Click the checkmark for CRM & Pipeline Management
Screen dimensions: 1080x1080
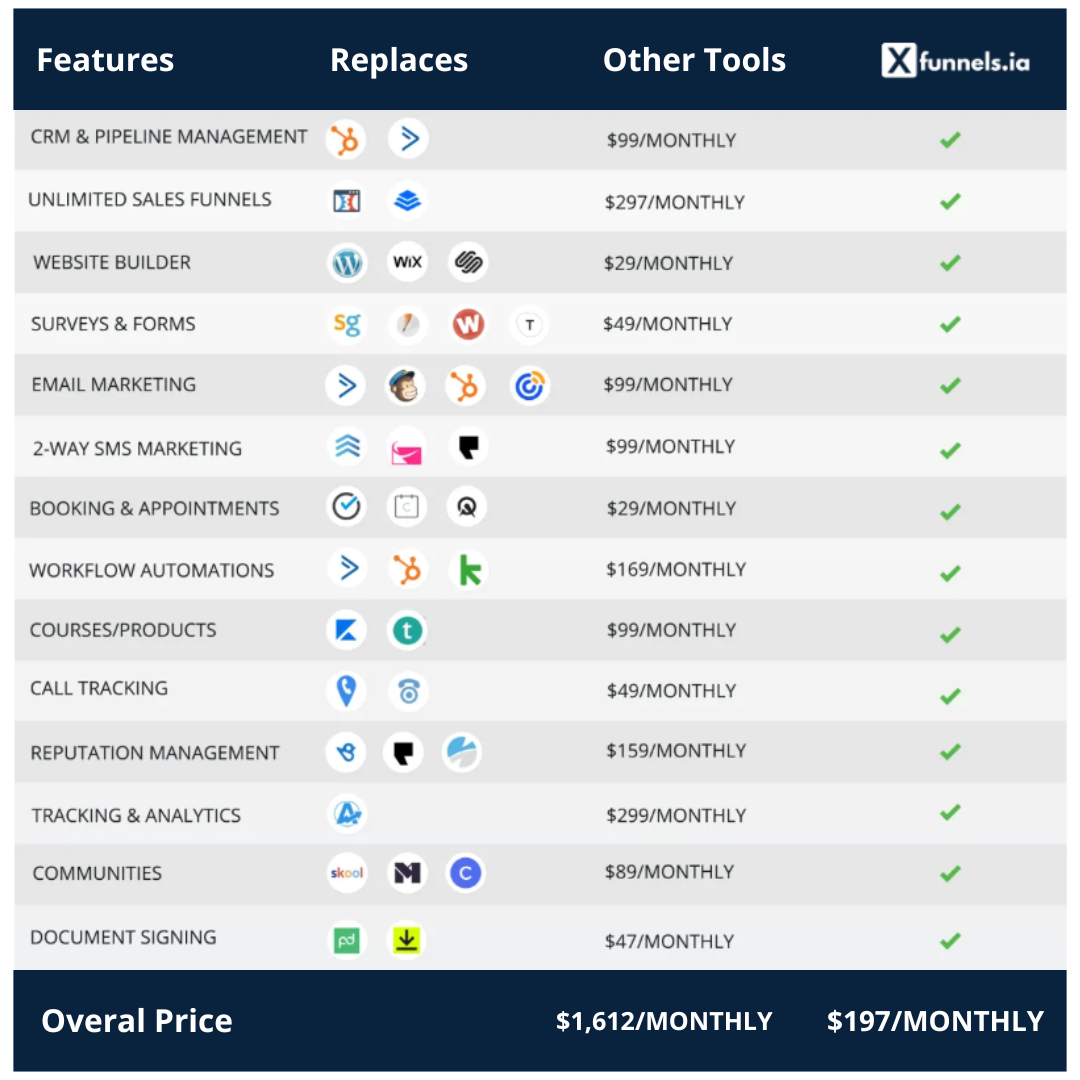click(x=950, y=140)
